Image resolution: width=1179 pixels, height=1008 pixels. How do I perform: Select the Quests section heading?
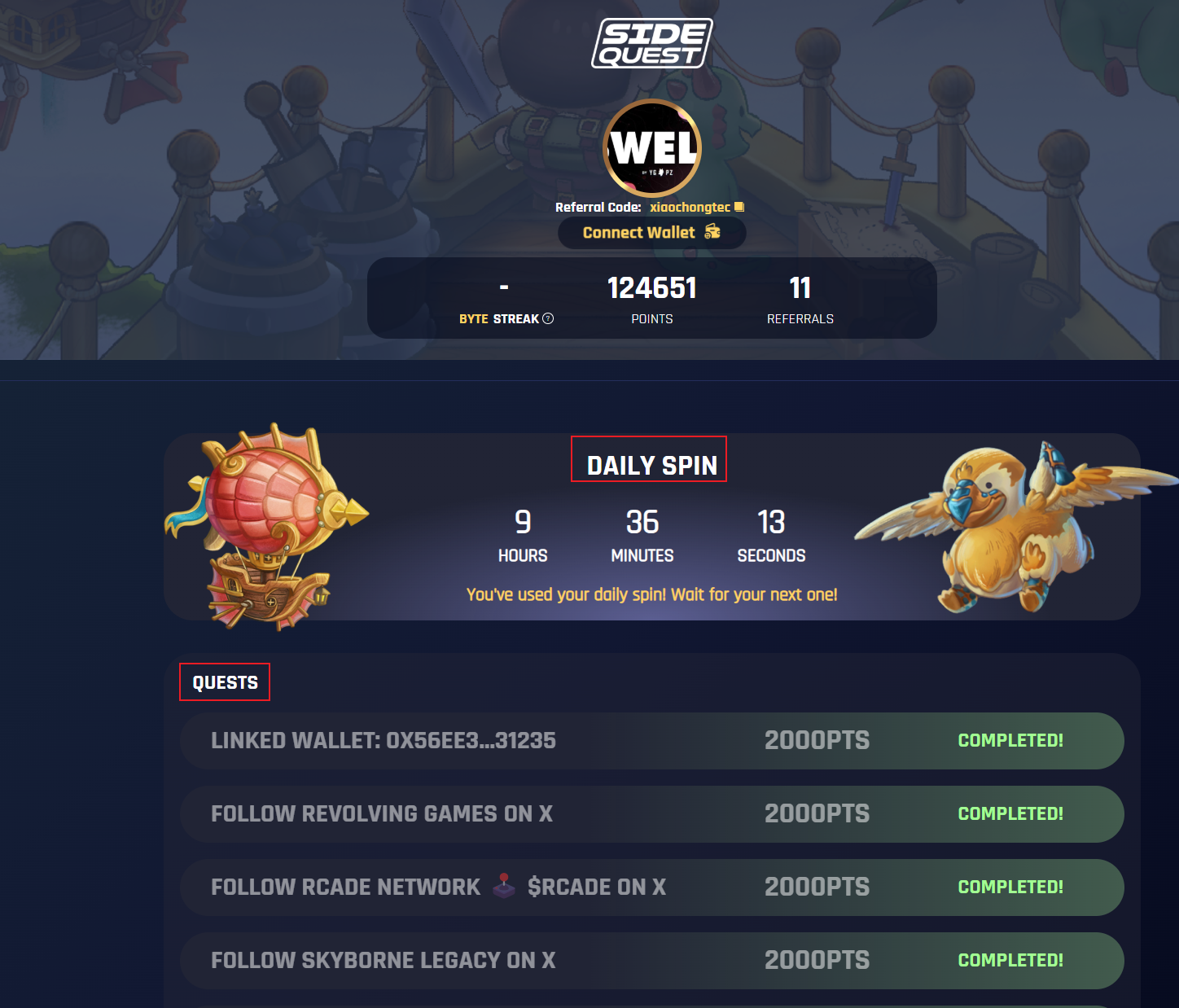(x=225, y=682)
